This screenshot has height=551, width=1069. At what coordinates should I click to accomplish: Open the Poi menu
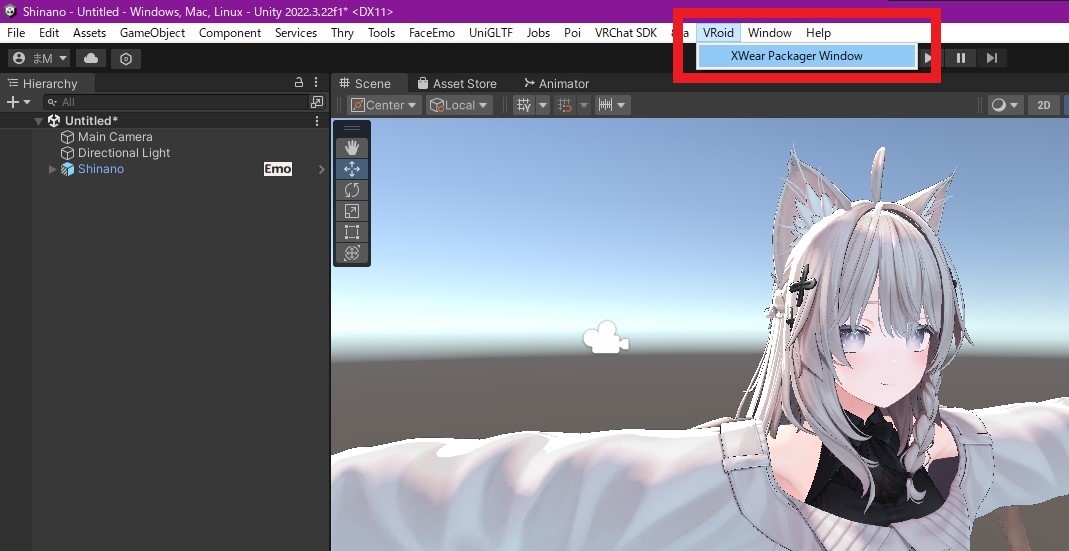[x=572, y=33]
